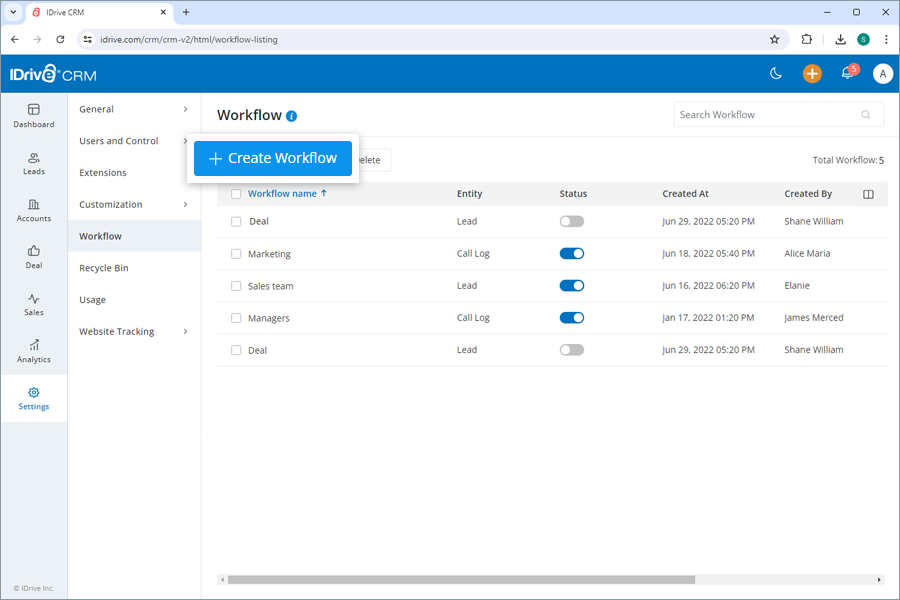Navigate to Deal via the sidebar icon
This screenshot has height=600, width=900.
[33, 256]
